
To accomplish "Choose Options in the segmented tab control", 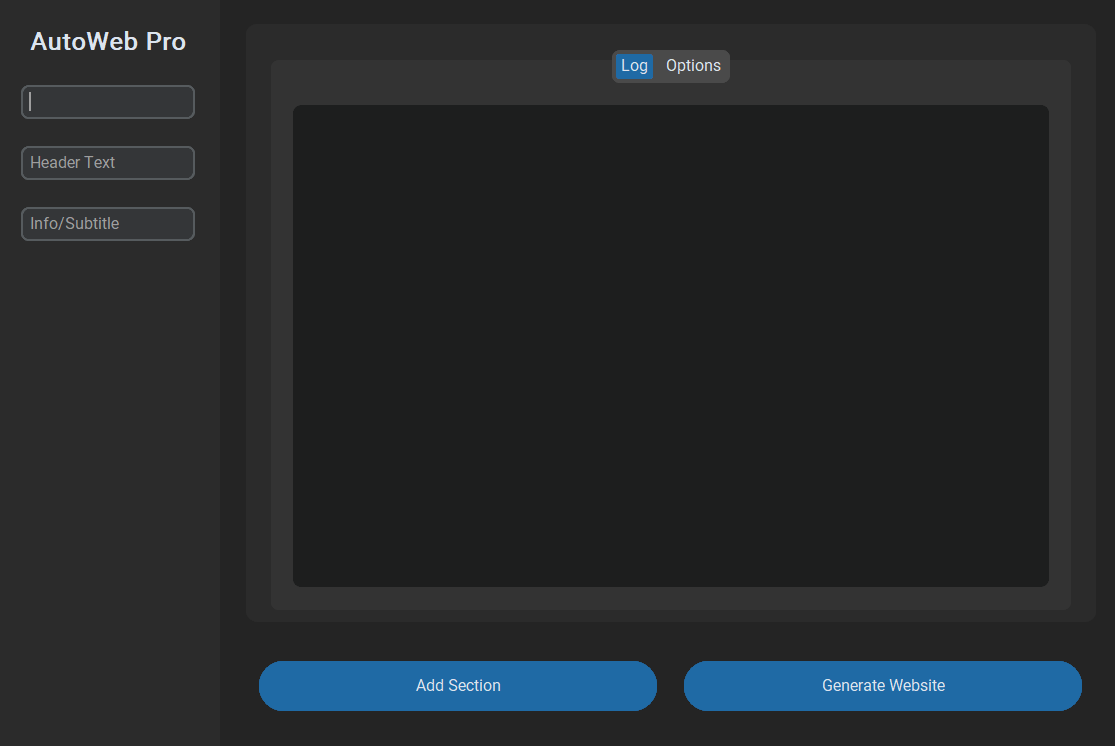I will (693, 66).
